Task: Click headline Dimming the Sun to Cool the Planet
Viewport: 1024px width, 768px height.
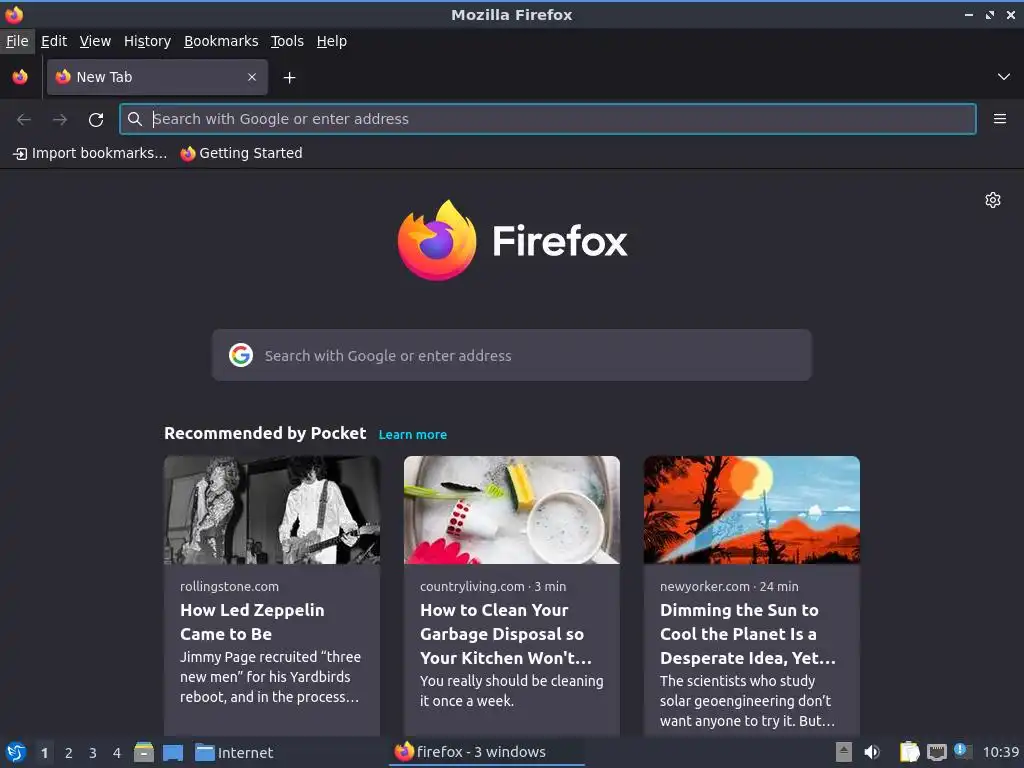Action: pos(748,633)
